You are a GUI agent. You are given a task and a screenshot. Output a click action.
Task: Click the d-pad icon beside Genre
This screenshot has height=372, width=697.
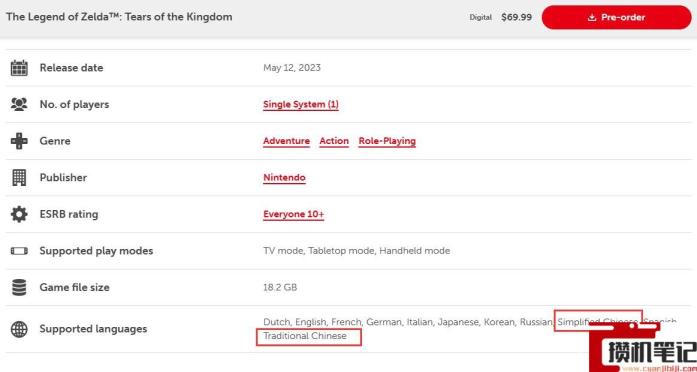point(19,141)
